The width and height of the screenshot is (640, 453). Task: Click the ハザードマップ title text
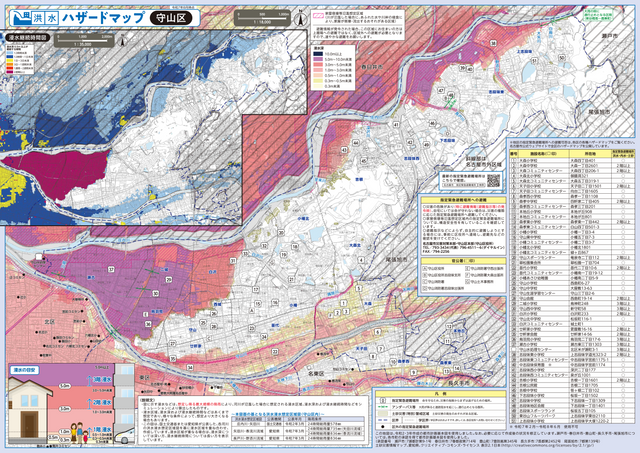103,18
